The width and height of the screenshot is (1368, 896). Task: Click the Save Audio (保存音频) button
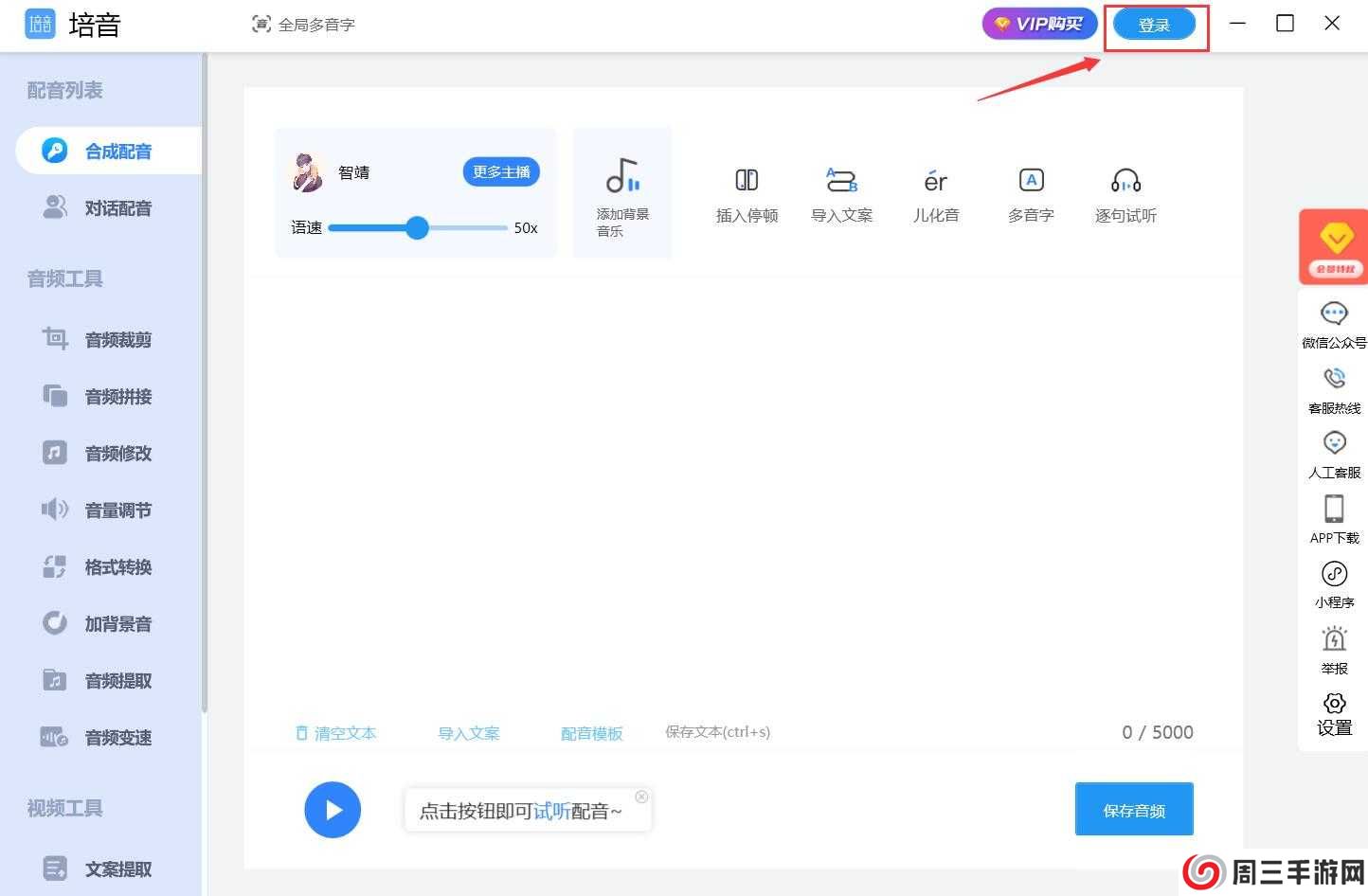[1134, 810]
